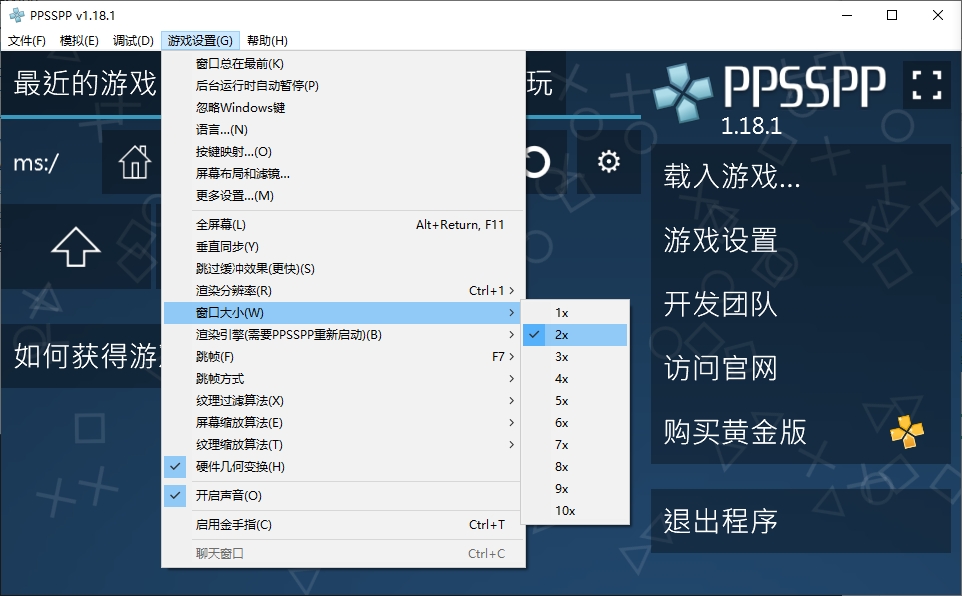Toggle 开启声音(O) off
Viewport: 962px width, 596px height.
228,496
